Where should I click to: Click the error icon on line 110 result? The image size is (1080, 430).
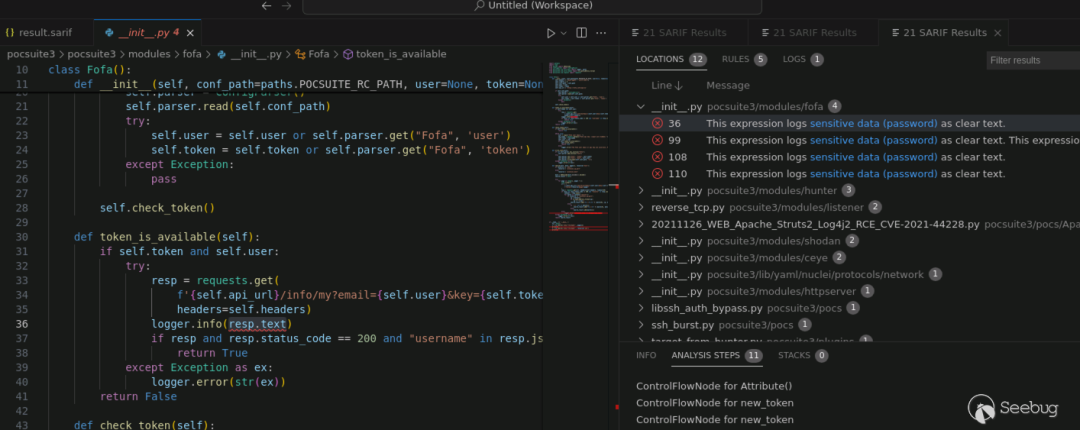click(657, 174)
